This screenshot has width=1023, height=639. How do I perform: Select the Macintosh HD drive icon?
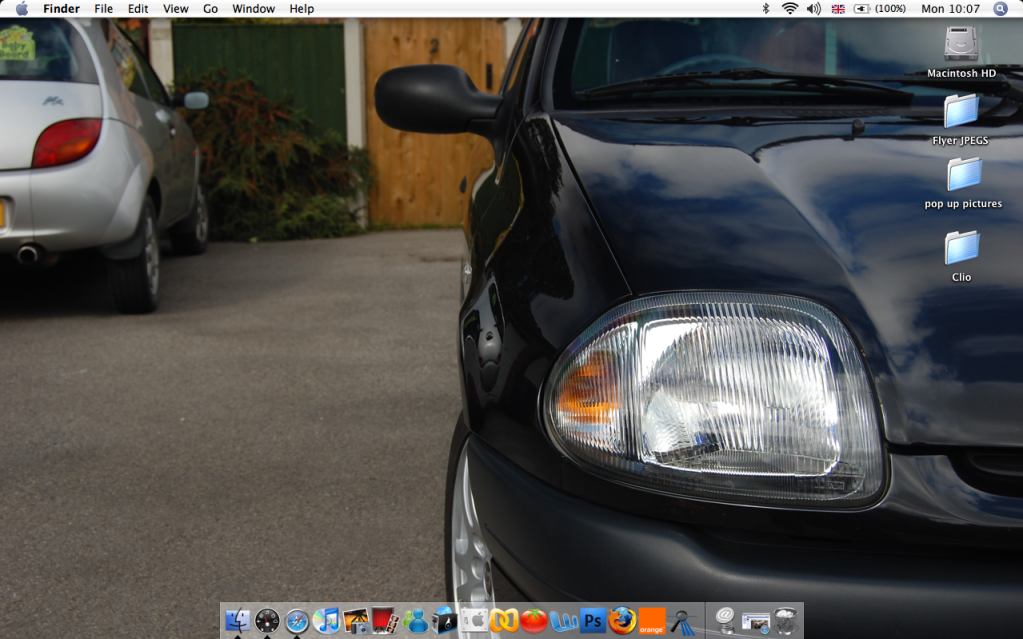pyautogui.click(x=961, y=44)
